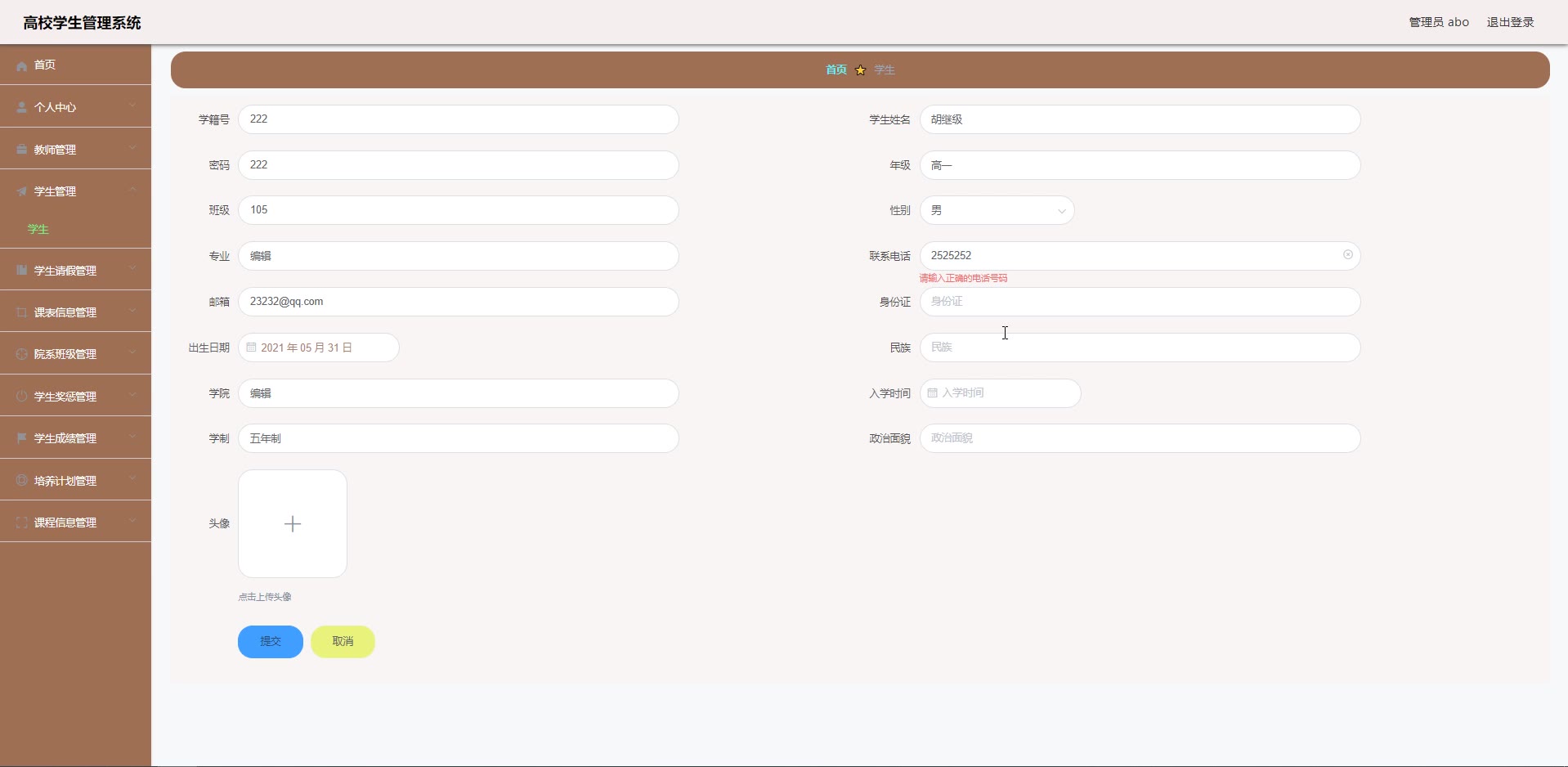
Task: Click the 邮箱 input field
Action: [459, 302]
